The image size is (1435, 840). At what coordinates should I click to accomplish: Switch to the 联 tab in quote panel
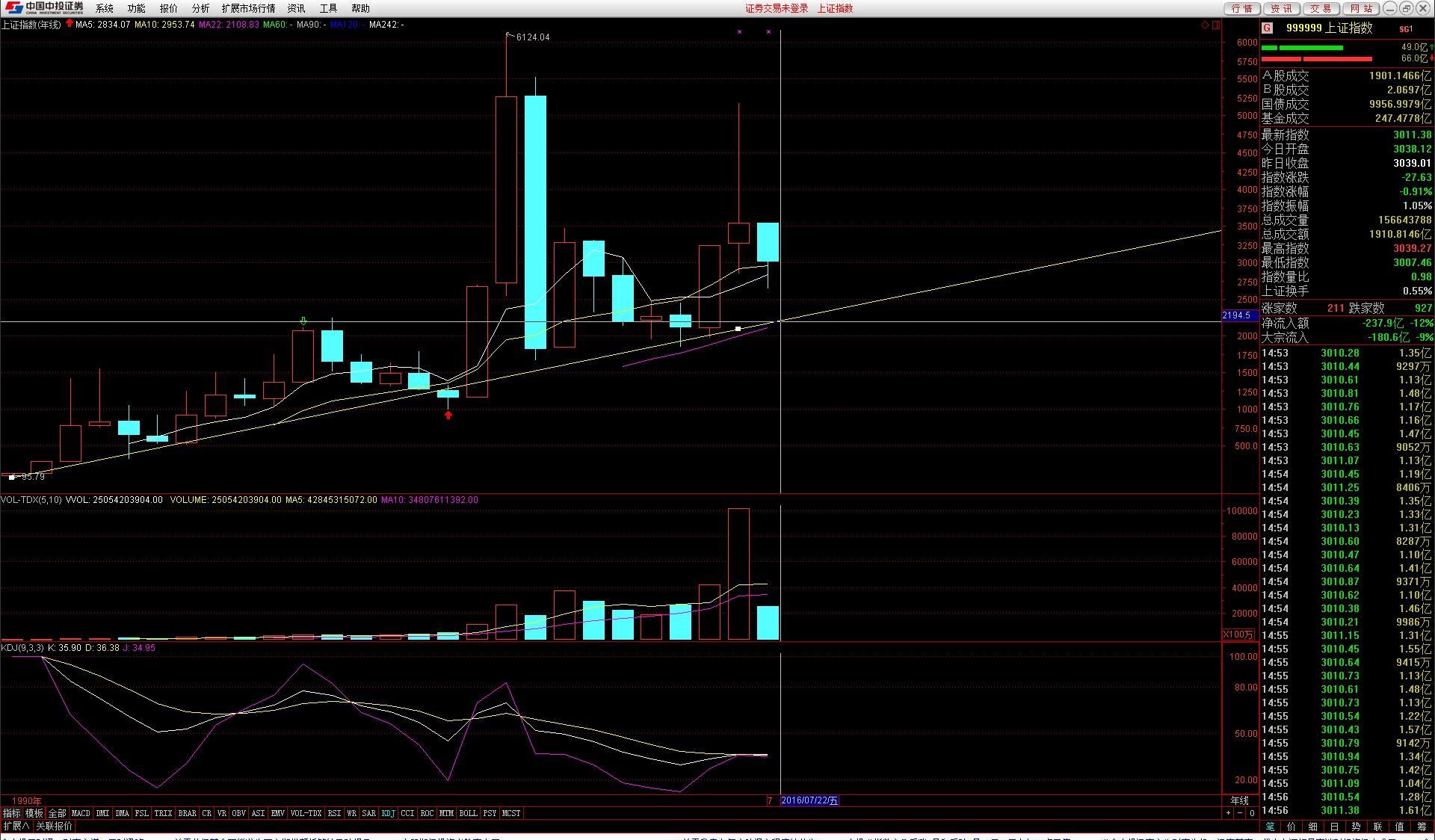click(1378, 826)
